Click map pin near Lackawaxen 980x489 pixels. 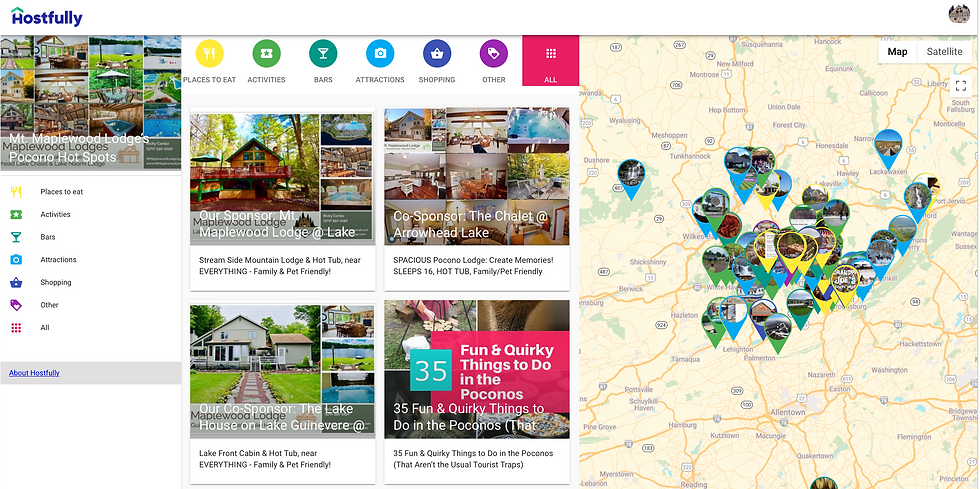888,148
